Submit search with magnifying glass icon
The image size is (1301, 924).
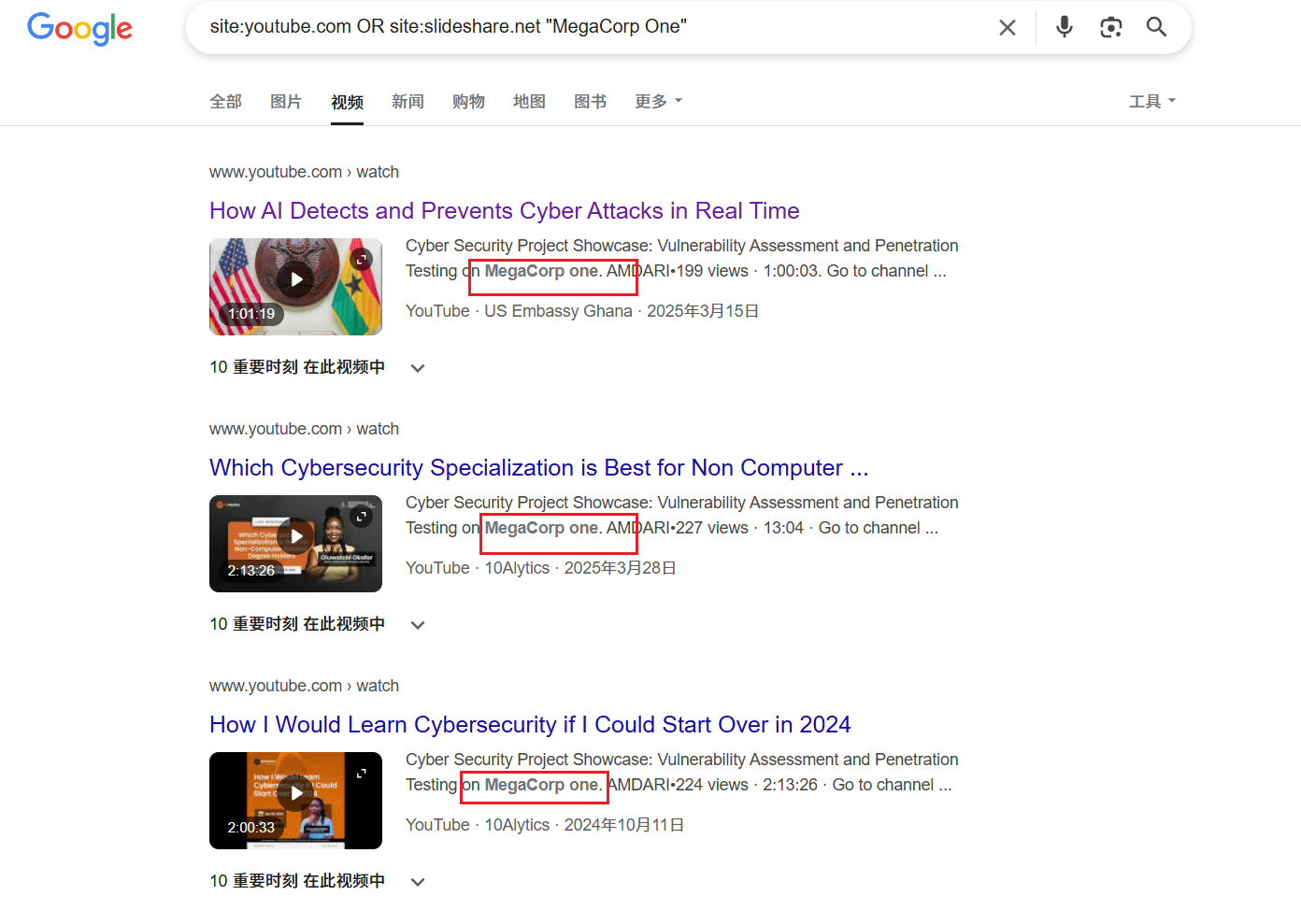1156,27
